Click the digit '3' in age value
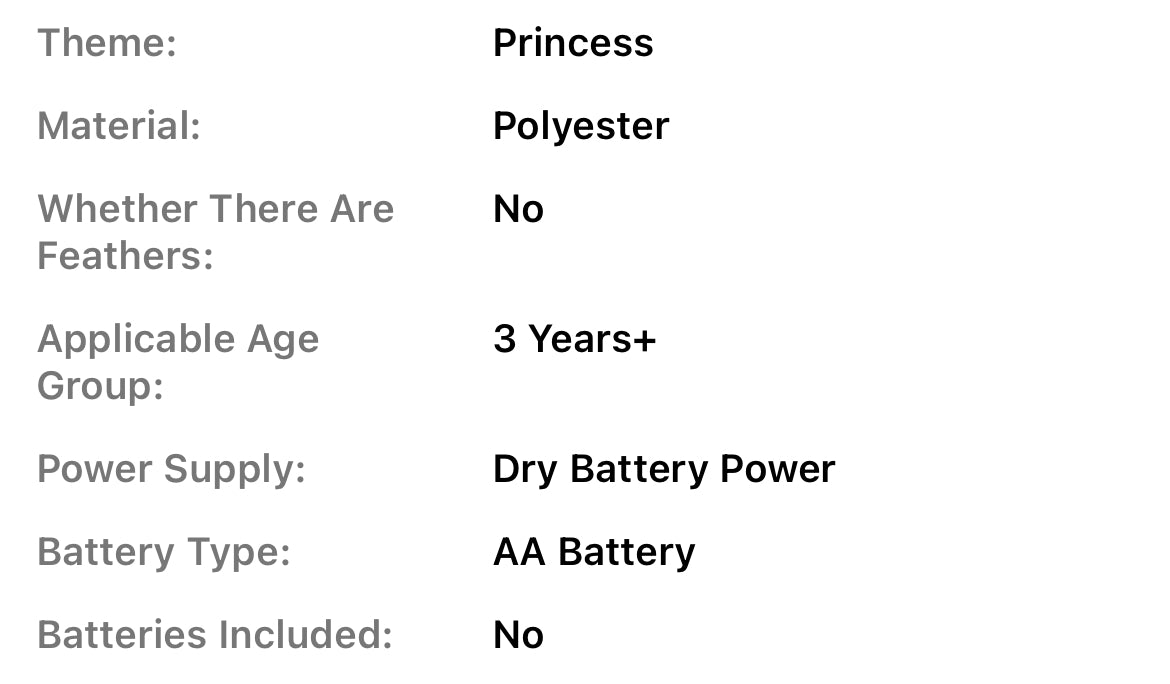 pyautogui.click(x=505, y=339)
